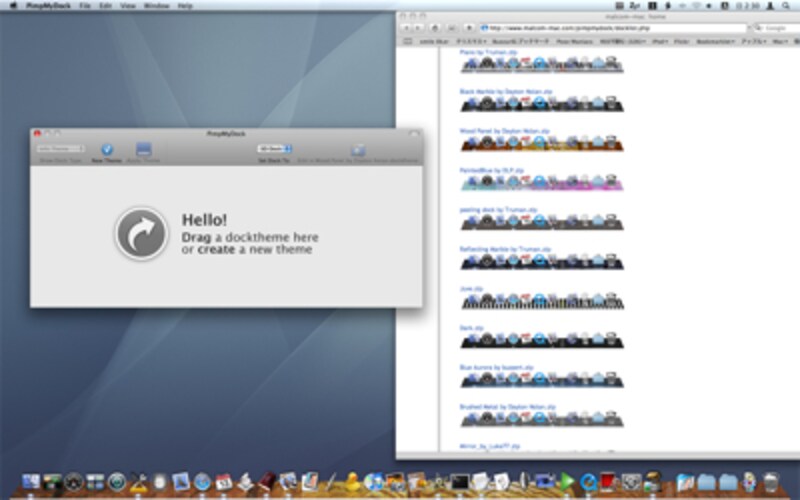
Task: Click the iCal calendar icon in Dock
Action: pos(223,481)
